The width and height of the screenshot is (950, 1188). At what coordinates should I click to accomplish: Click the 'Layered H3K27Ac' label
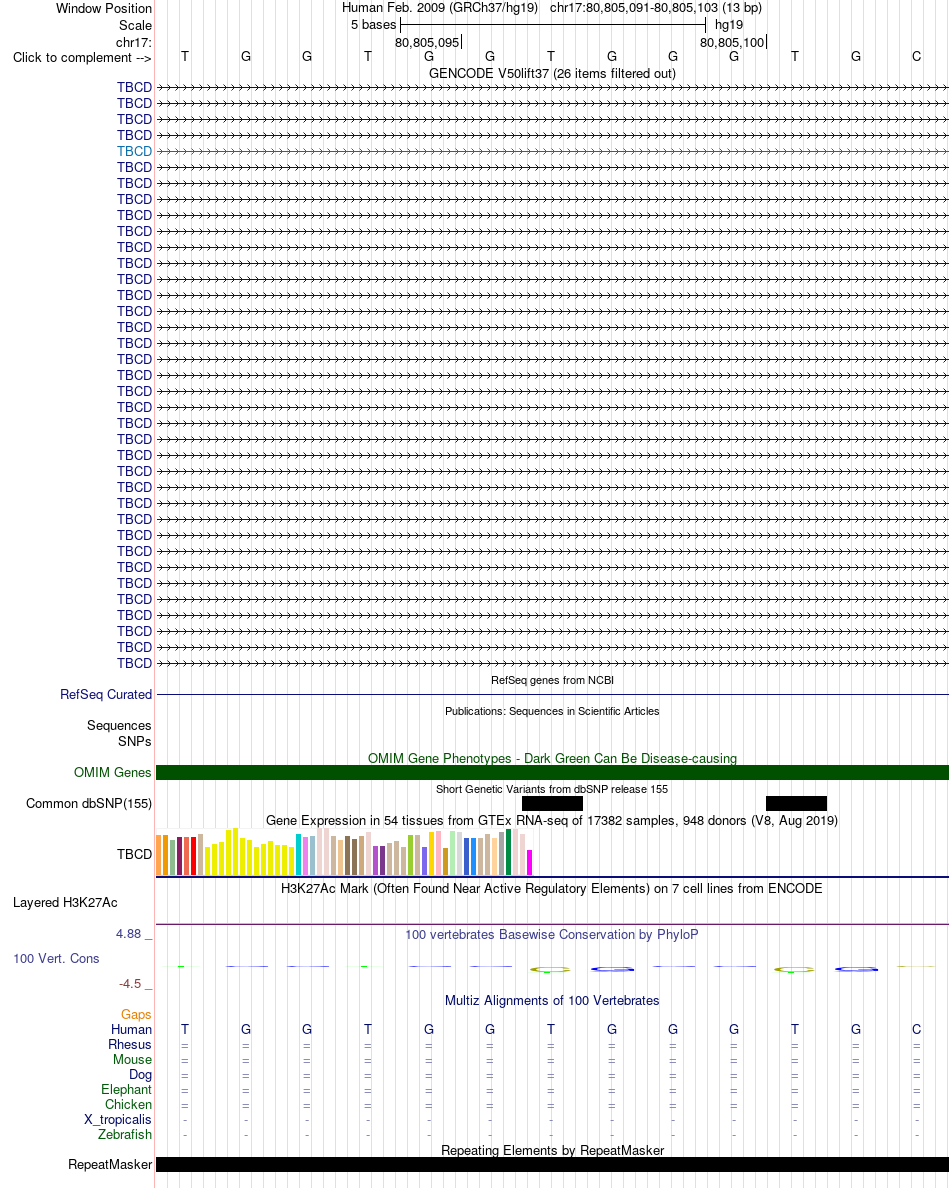pos(65,903)
